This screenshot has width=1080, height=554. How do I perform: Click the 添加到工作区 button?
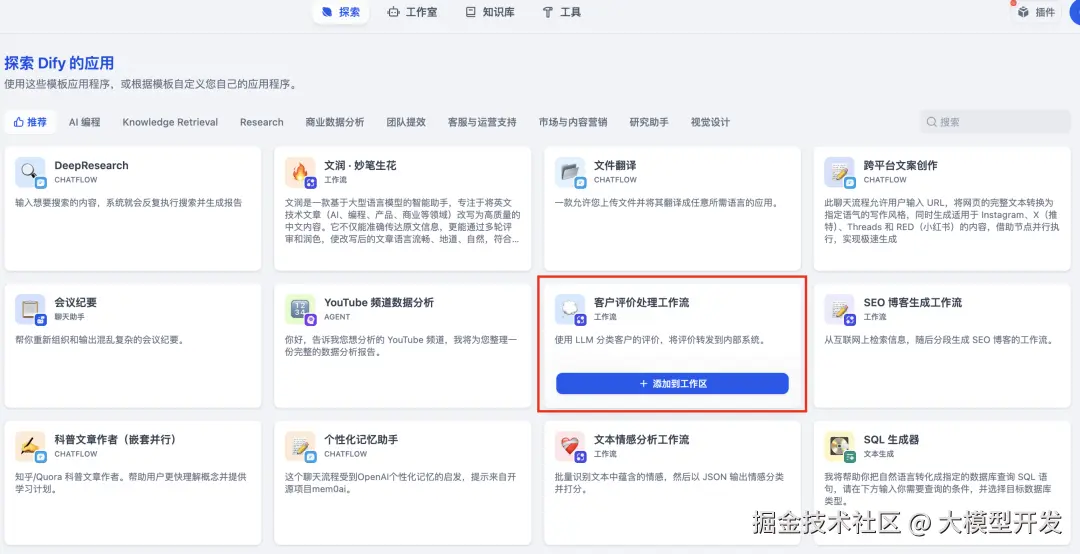672,384
